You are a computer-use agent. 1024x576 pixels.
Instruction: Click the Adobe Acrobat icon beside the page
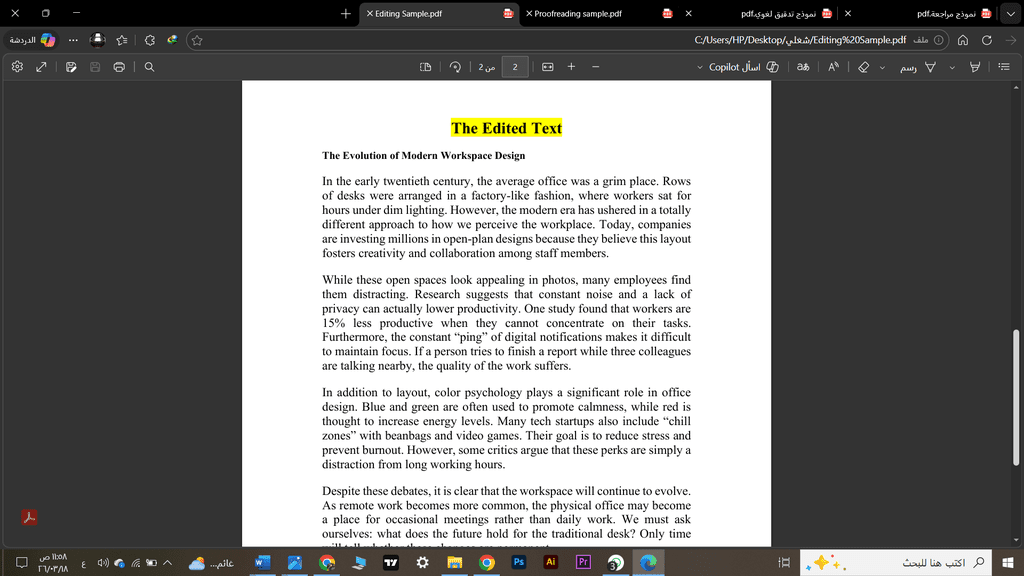coord(29,517)
